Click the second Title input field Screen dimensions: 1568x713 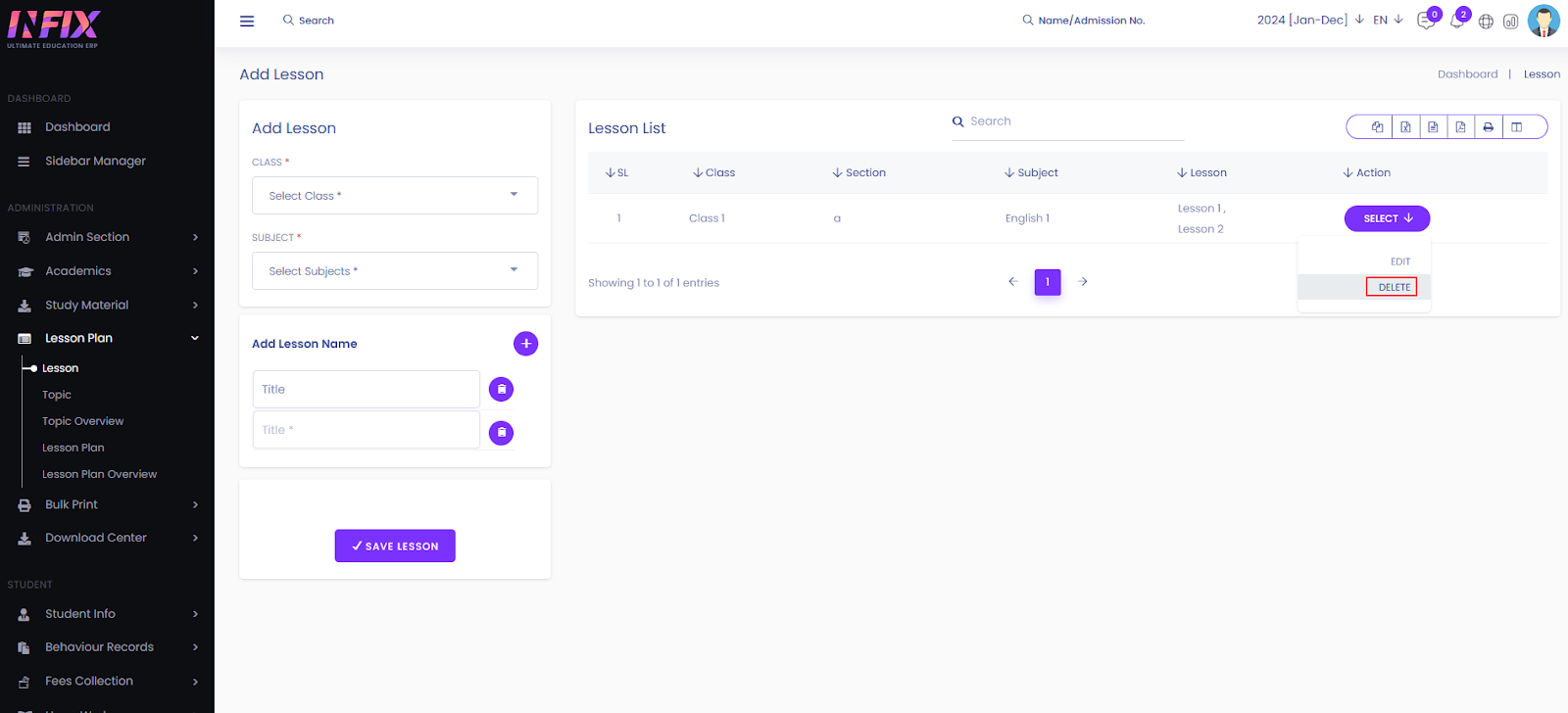[x=366, y=430]
